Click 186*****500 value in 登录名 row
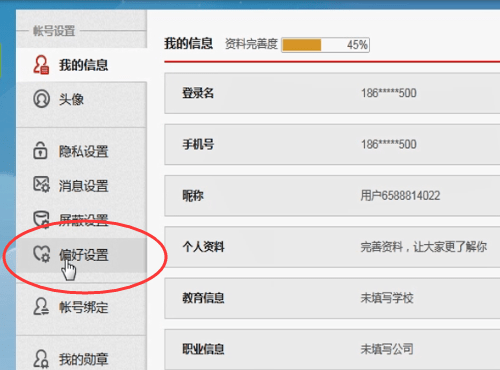Image resolution: width=500 pixels, height=370 pixels. click(x=389, y=93)
